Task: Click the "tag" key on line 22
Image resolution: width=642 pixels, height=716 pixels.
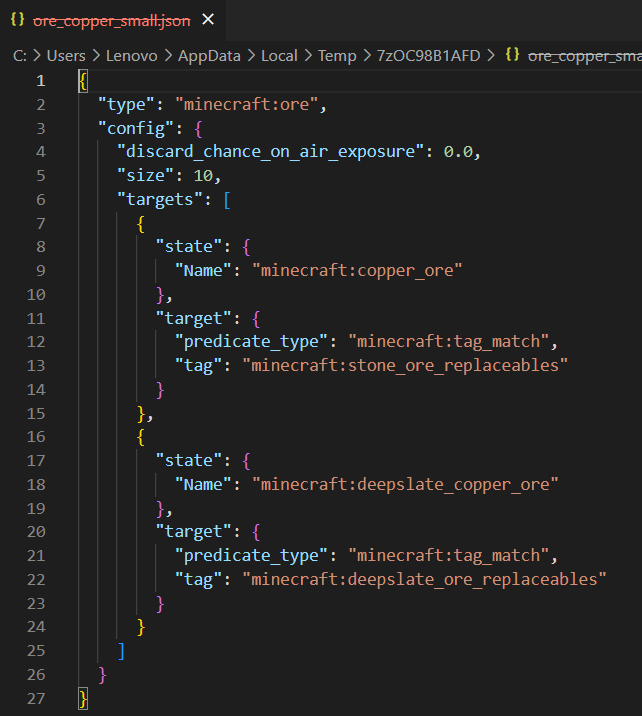Action: pyautogui.click(x=198, y=579)
